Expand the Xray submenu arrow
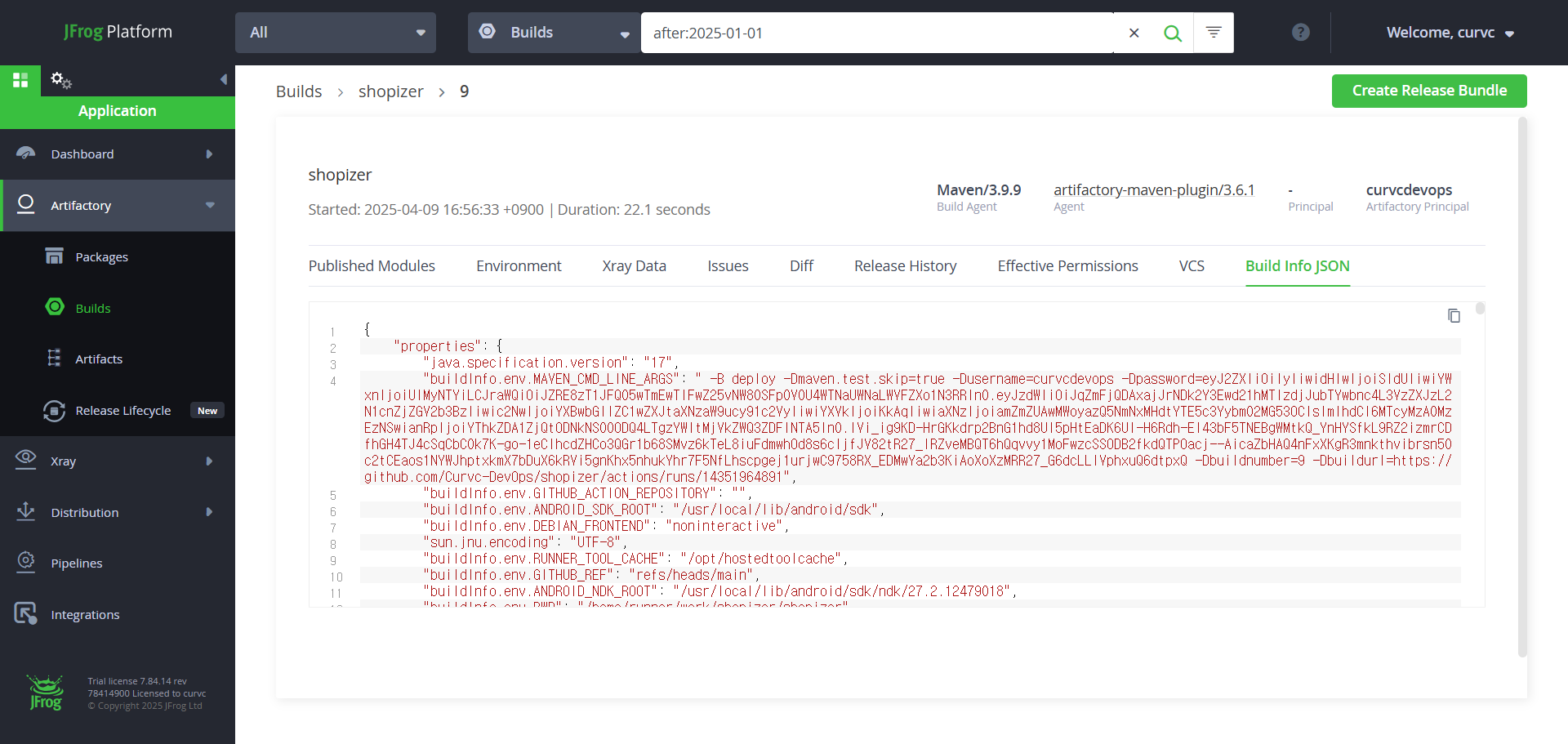The height and width of the screenshot is (744, 1568). click(x=209, y=461)
